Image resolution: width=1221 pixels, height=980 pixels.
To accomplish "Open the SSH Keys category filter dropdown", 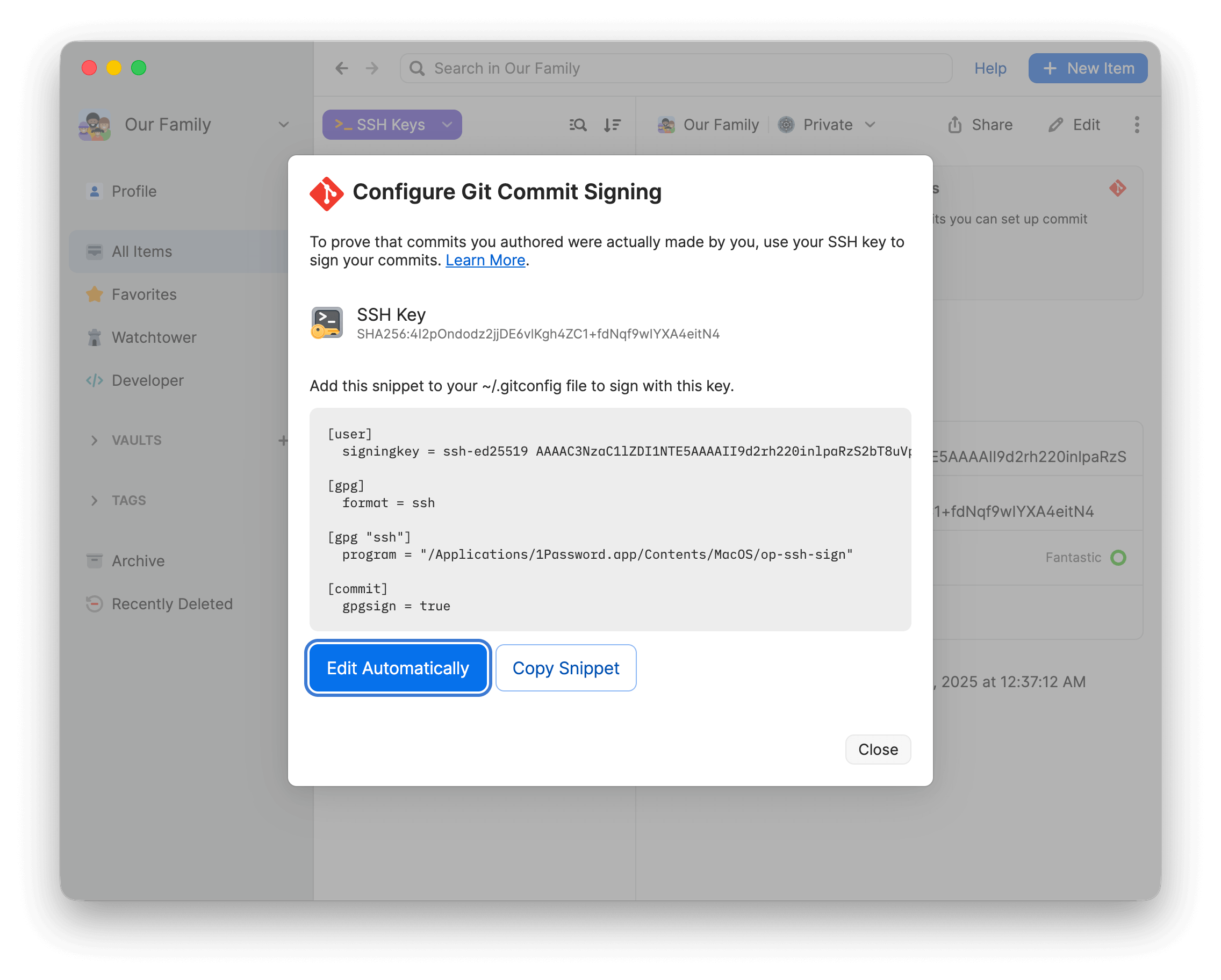I will (x=392, y=125).
